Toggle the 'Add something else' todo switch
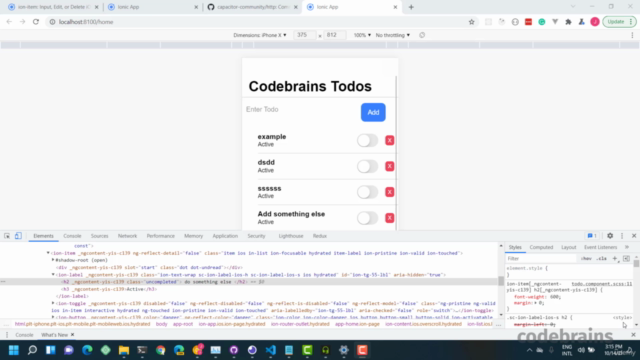This screenshot has width=640, height=360. click(x=367, y=218)
